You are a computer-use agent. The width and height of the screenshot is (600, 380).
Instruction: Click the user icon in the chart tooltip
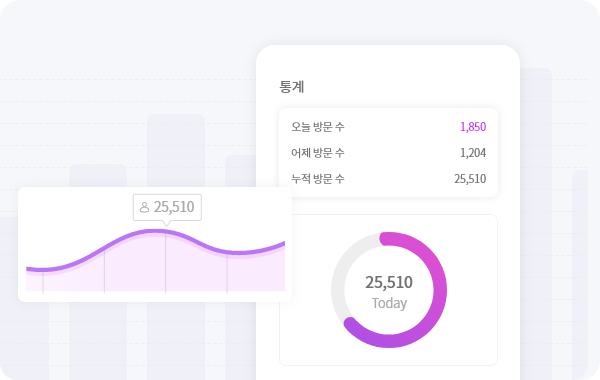[144, 207]
